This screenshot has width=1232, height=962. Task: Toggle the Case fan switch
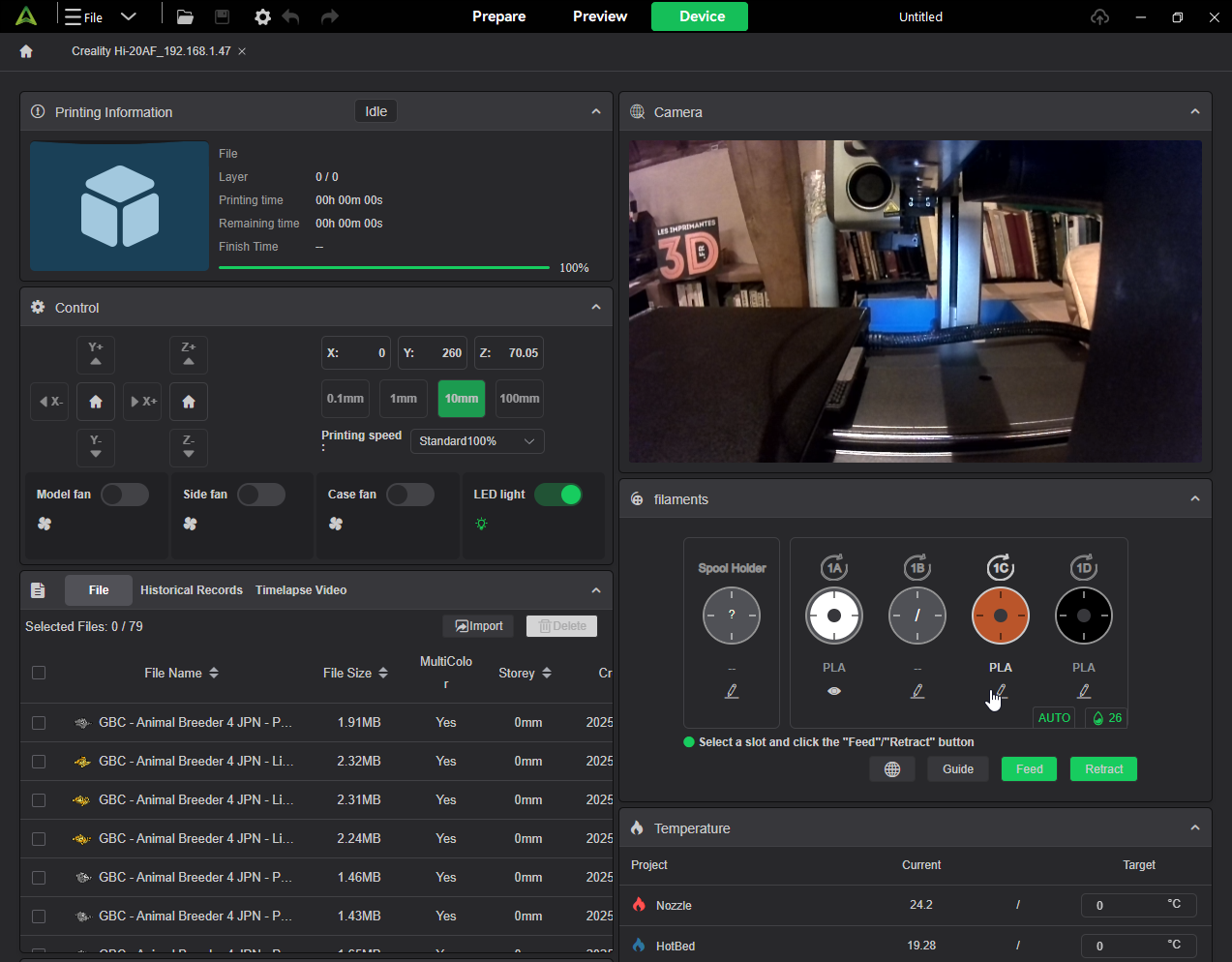pyautogui.click(x=410, y=495)
